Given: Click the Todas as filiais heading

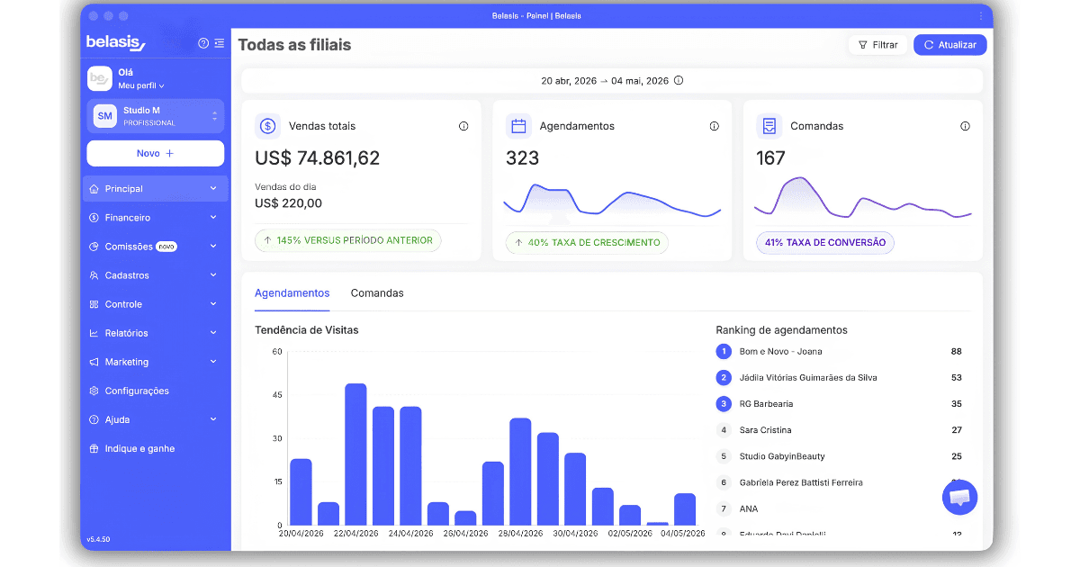Looking at the screenshot, I should pyautogui.click(x=295, y=45).
